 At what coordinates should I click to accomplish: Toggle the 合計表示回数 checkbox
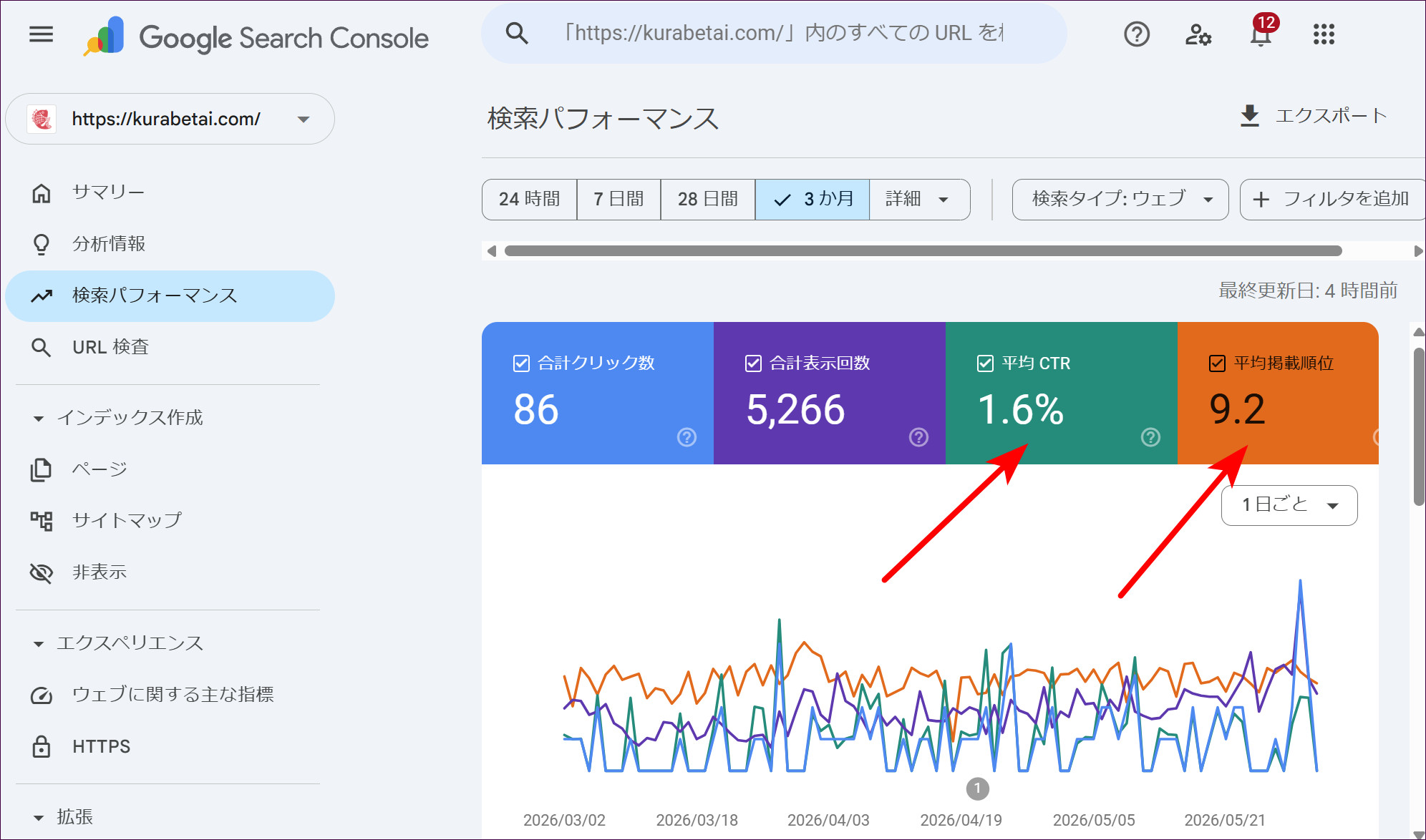pyautogui.click(x=753, y=363)
